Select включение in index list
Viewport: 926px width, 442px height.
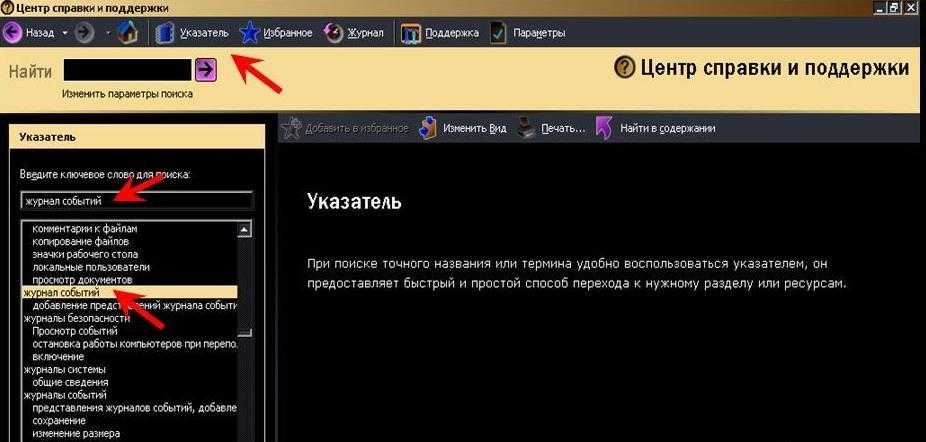(x=58, y=357)
